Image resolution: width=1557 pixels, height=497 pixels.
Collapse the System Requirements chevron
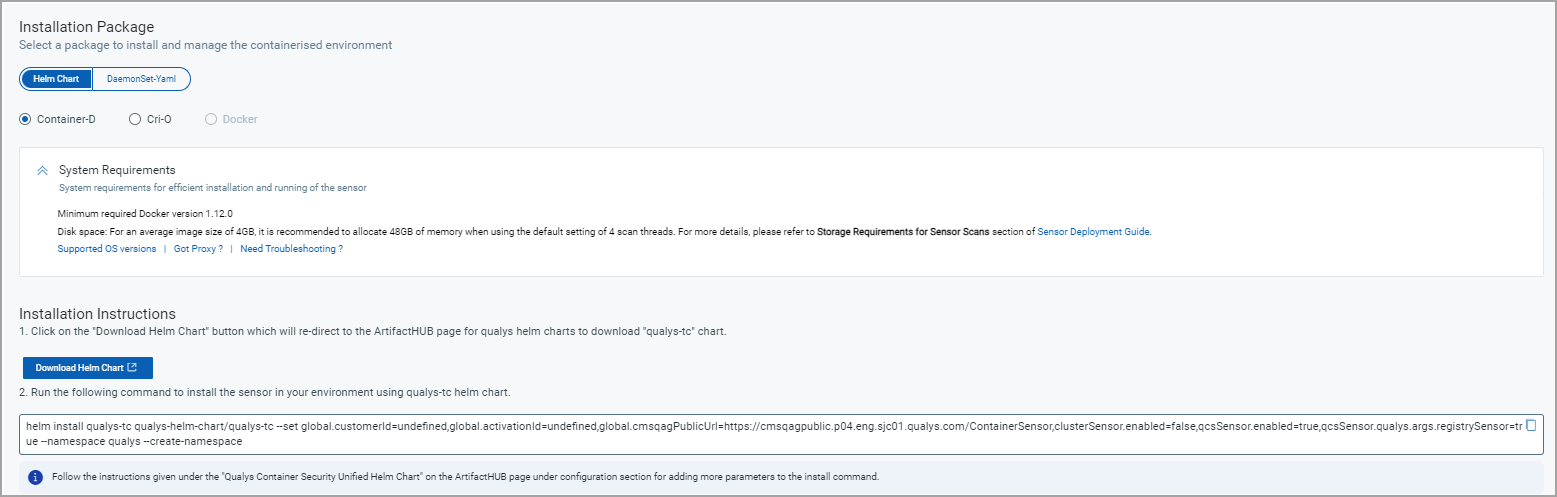[x=42, y=171]
